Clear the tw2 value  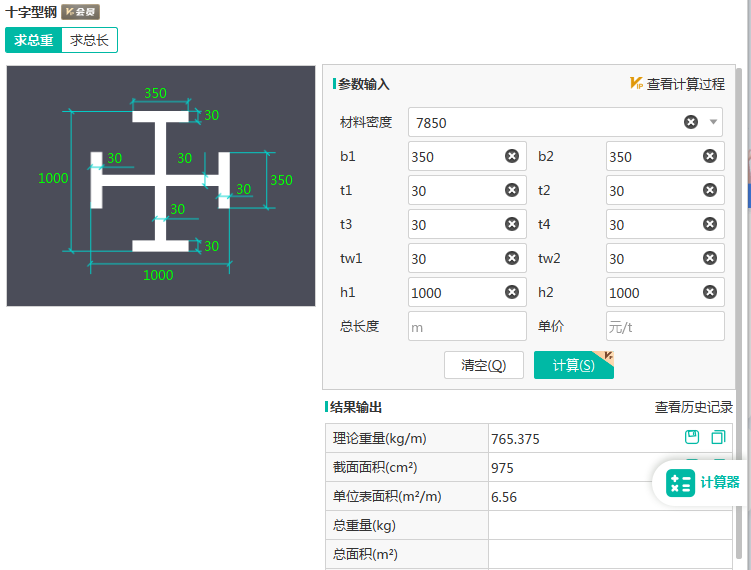[710, 258]
